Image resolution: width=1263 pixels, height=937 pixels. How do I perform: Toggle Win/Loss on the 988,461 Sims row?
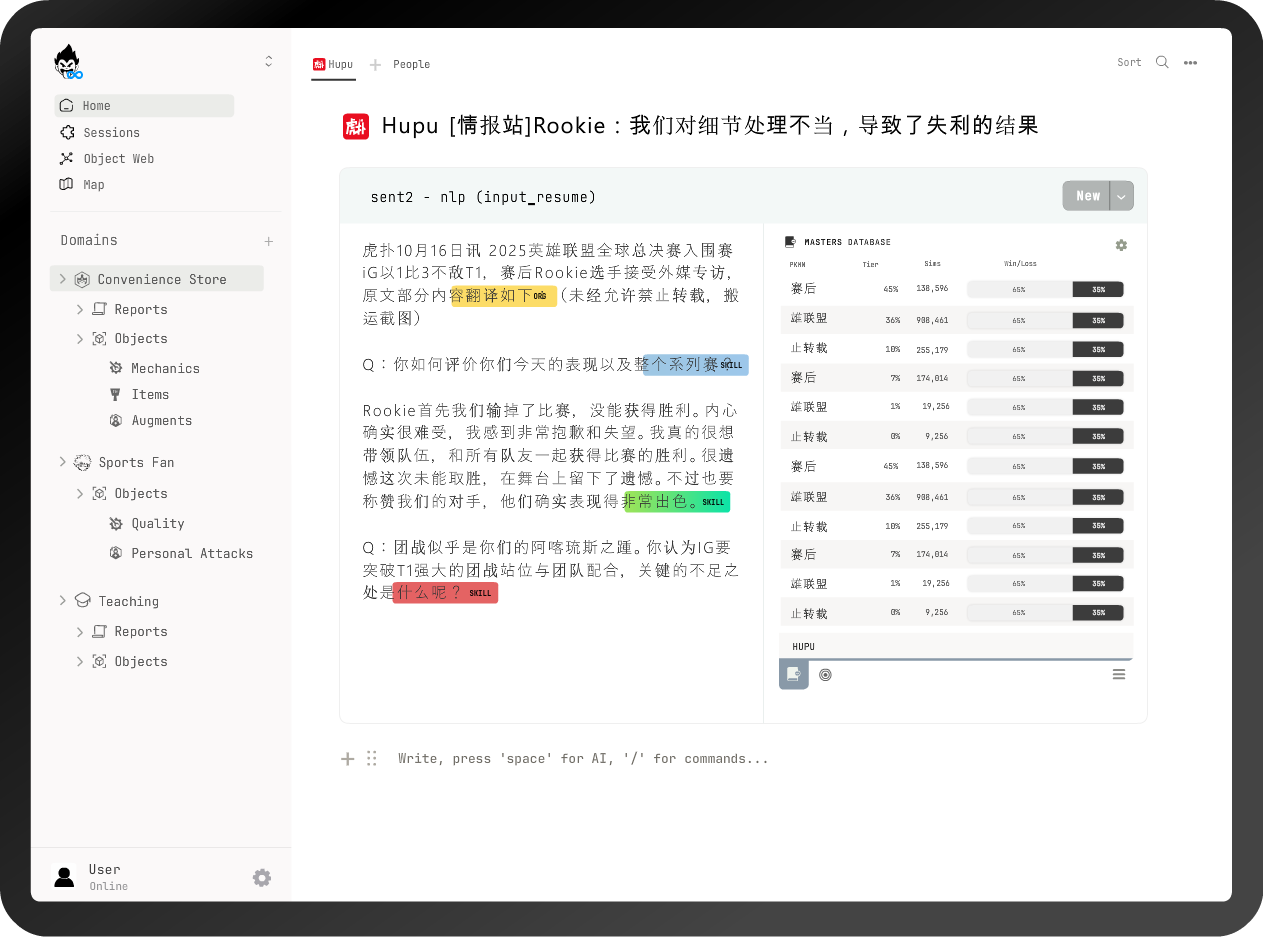click(x=1098, y=320)
